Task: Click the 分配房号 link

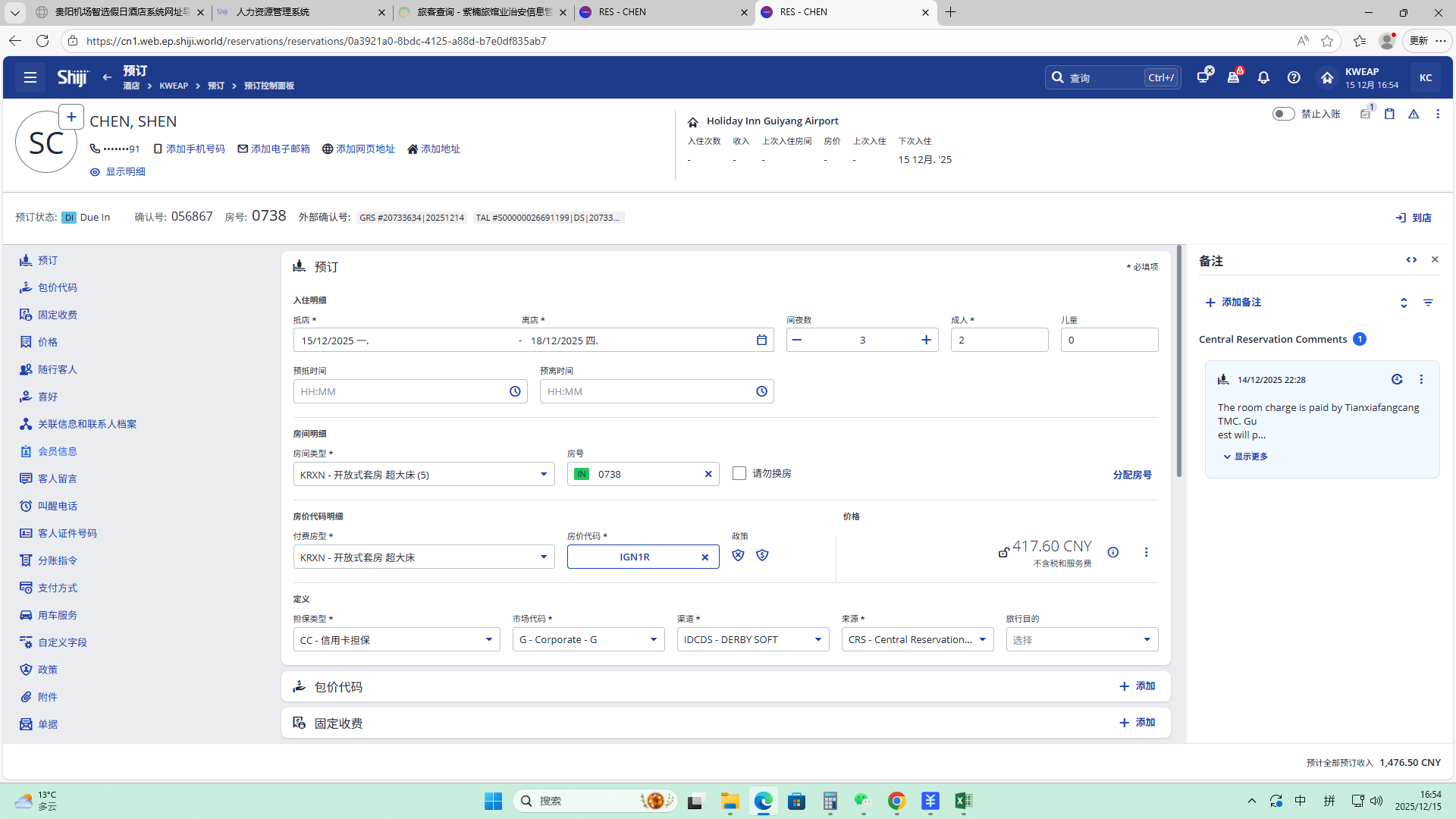Action: point(1131,475)
